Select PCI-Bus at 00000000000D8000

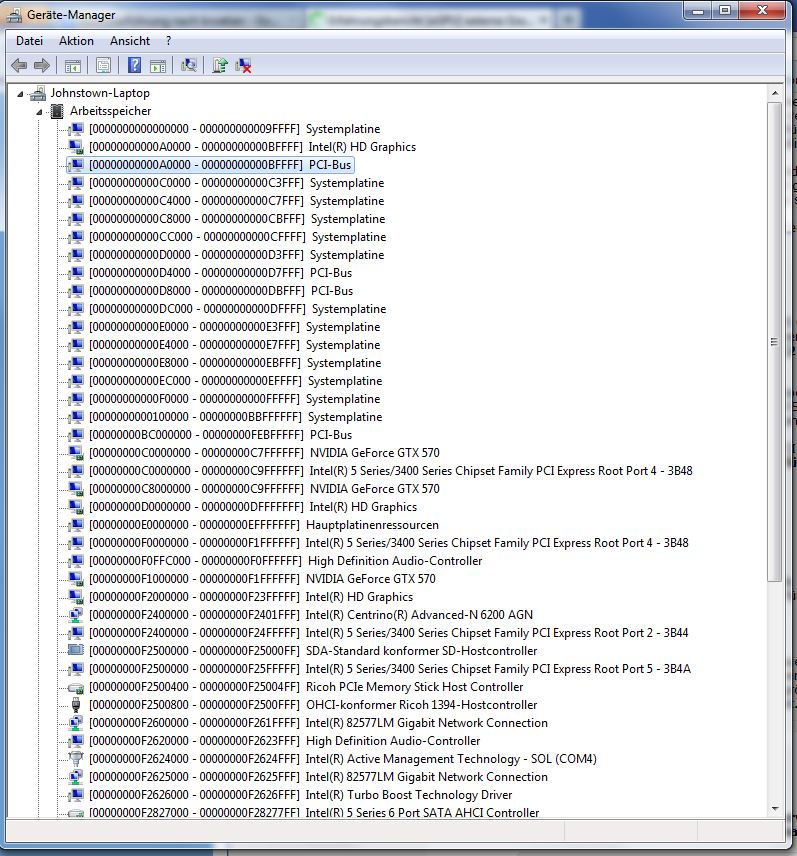click(221, 291)
